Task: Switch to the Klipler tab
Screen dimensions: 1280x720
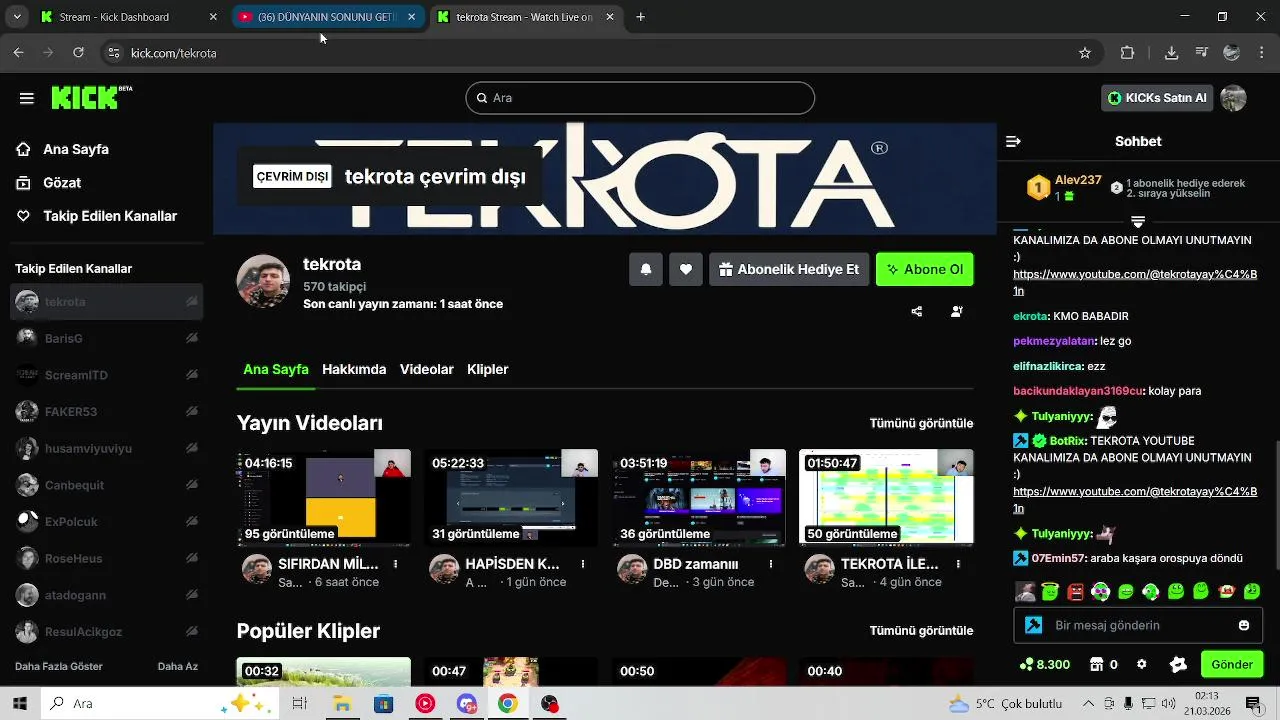Action: pyautogui.click(x=488, y=369)
